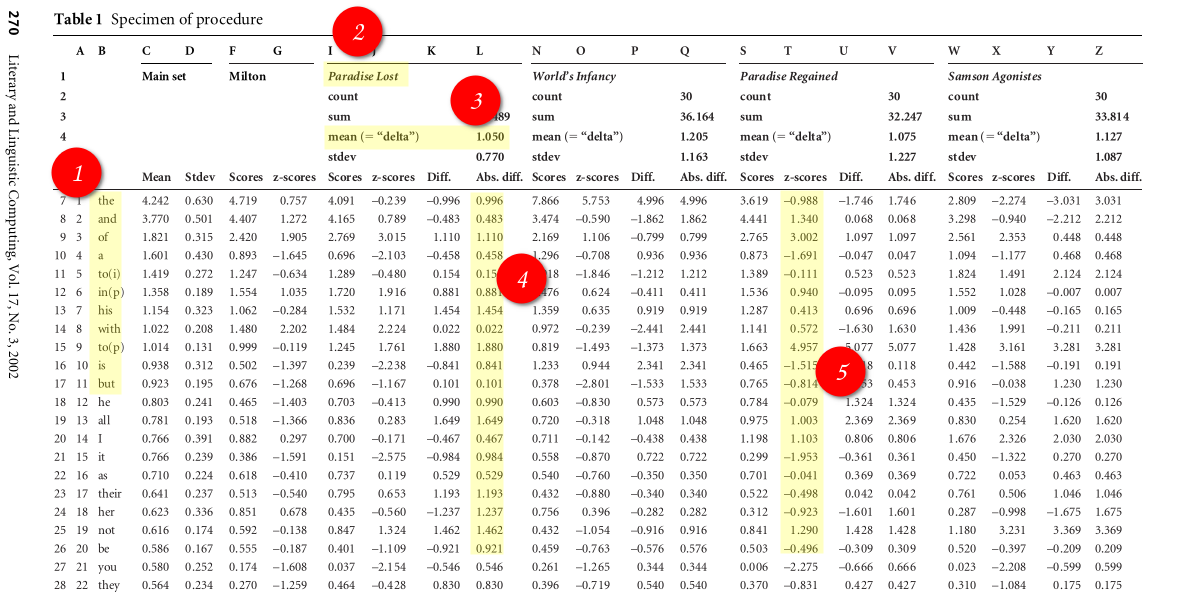Click the "Table 1 Specimen of procedure" caption

coord(158,19)
